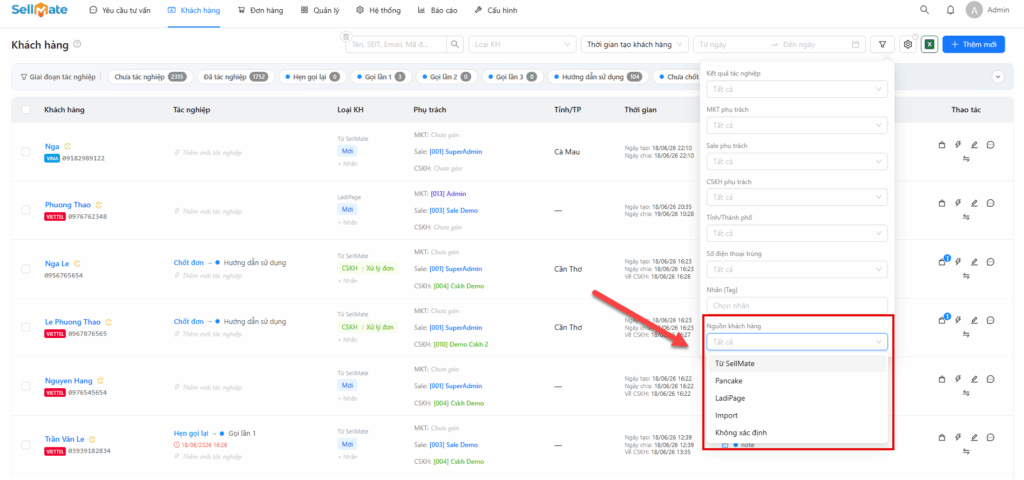
Task: Click the transfer arrows icon for Nga
Action: tap(967, 159)
